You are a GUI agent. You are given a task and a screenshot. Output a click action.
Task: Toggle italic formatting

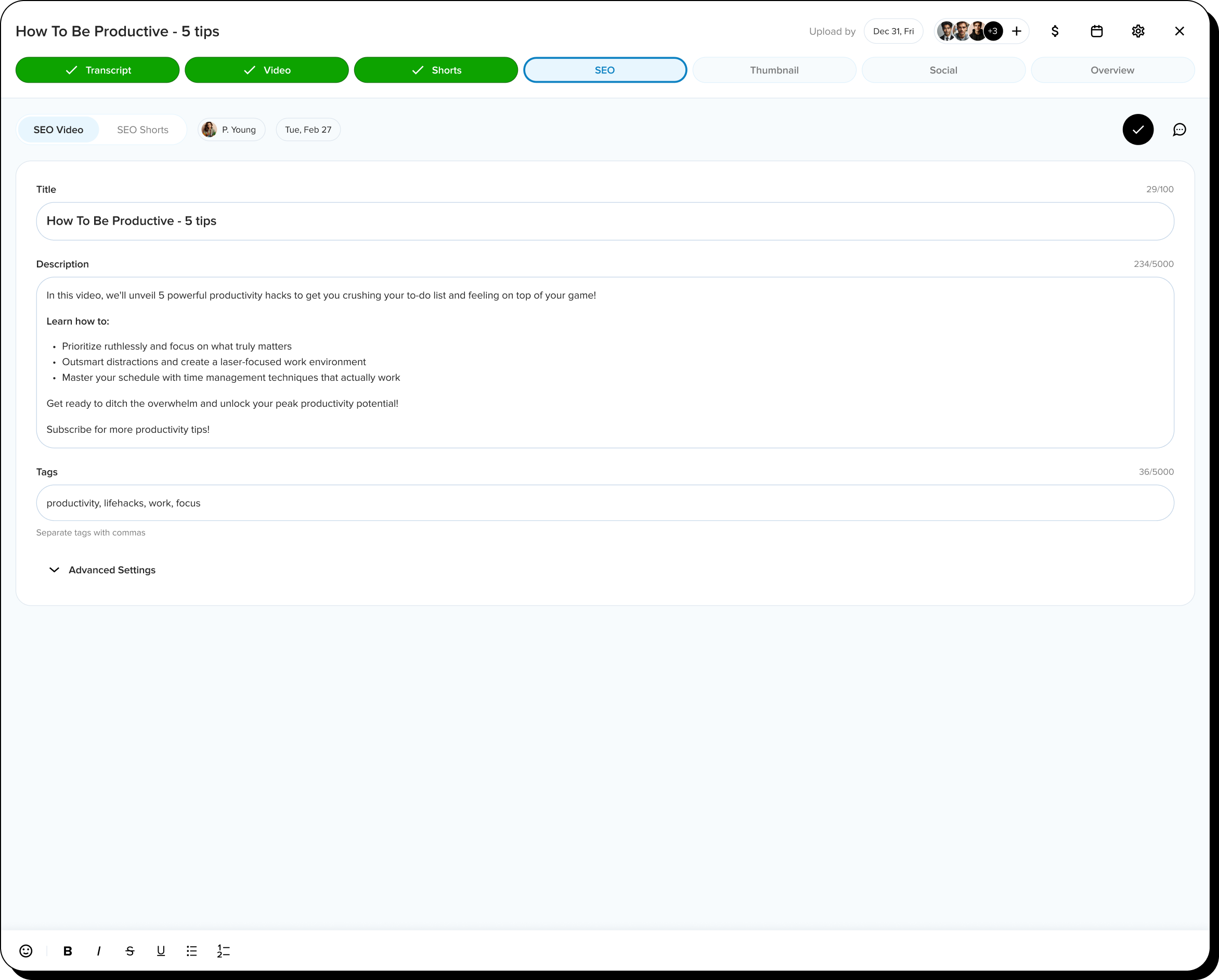coord(99,950)
